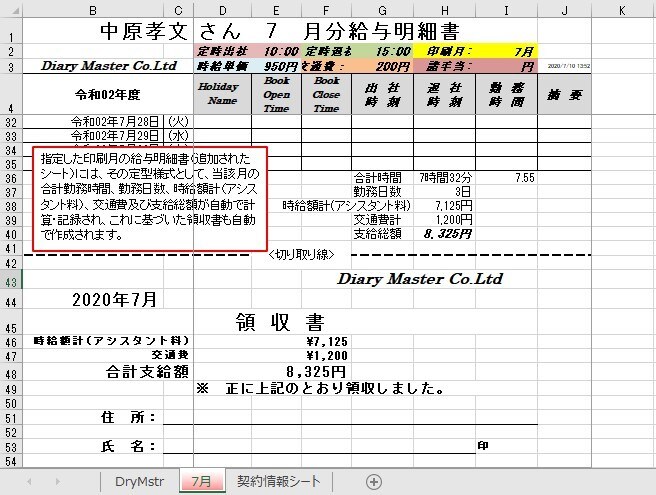656x495 pixels.
Task: Click the red-bordered explanation text box
Action: (x=149, y=199)
